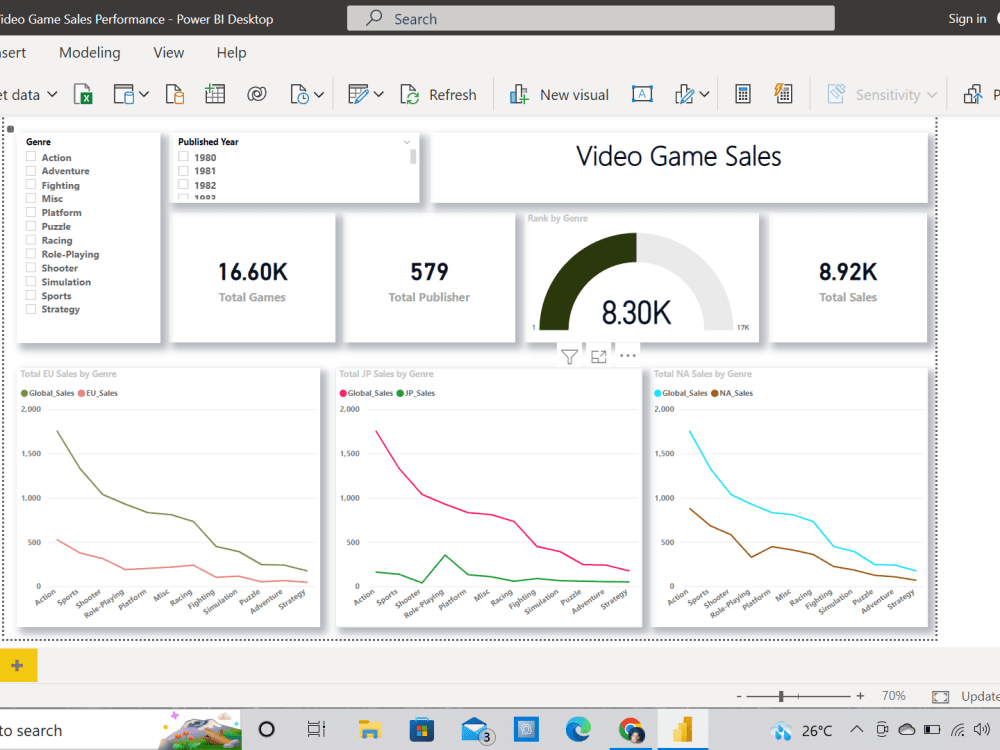The image size is (1000, 750).
Task: Check the Sports genre checkbox
Action: pyautogui.click(x=31, y=295)
